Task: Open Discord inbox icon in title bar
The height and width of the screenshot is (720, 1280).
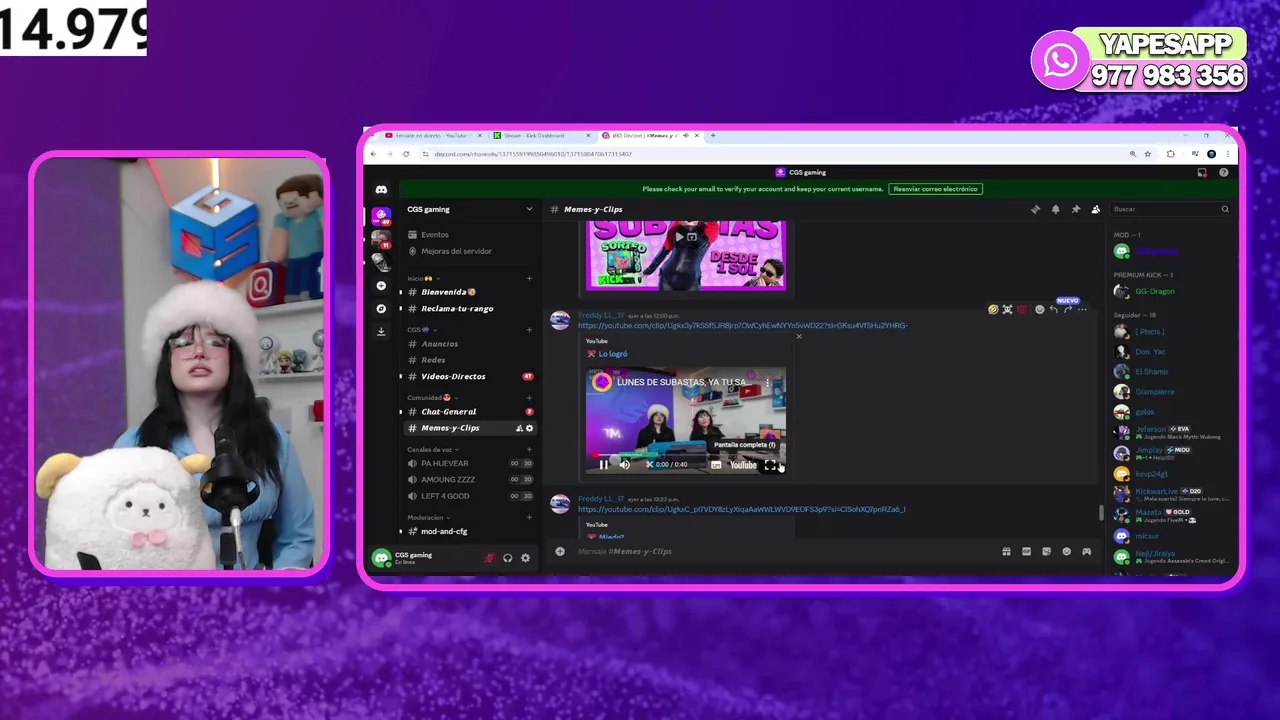Action: (x=1202, y=172)
